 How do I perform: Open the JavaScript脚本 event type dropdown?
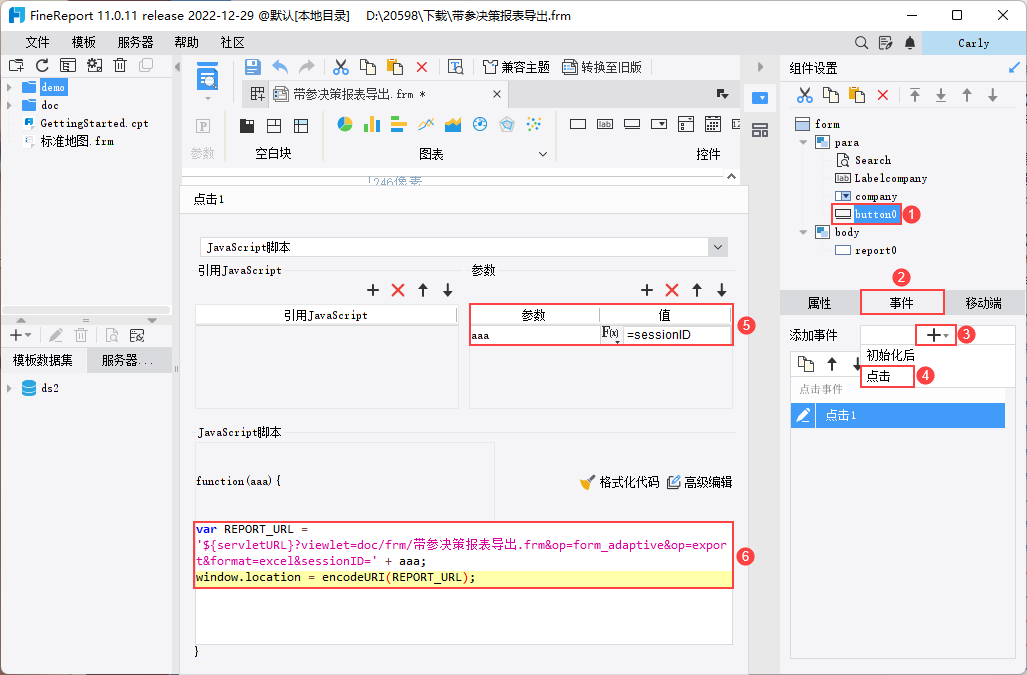[x=718, y=247]
